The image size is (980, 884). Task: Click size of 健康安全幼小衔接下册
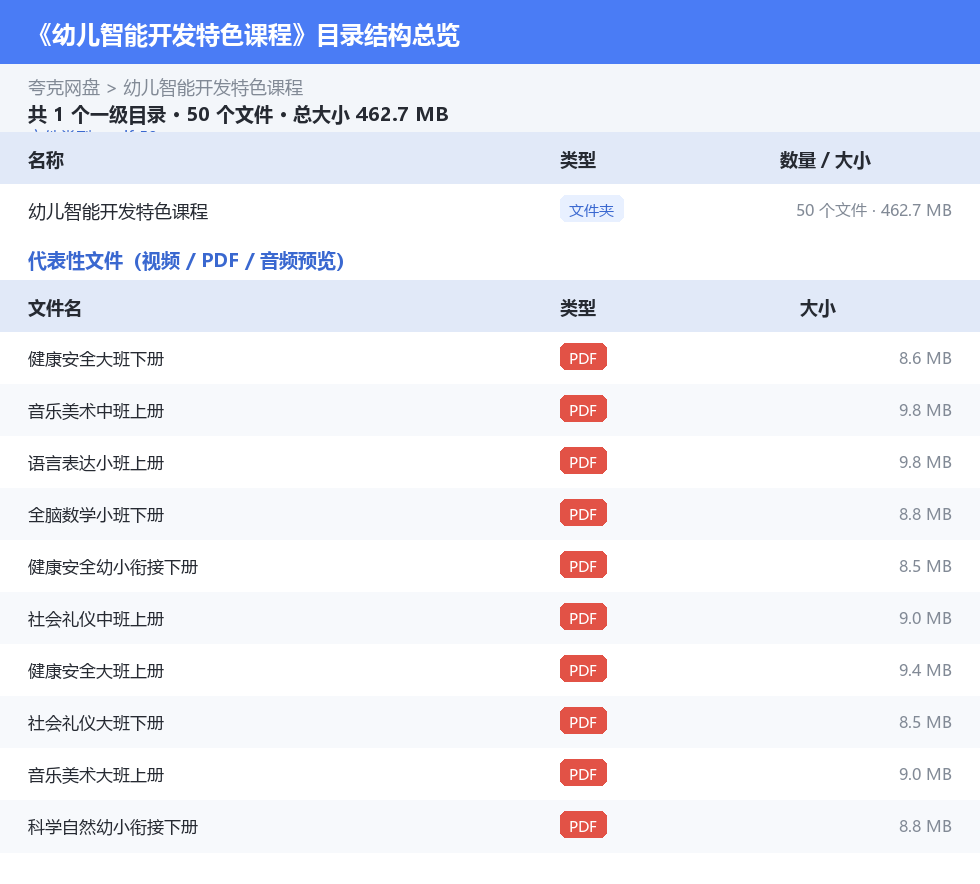point(925,566)
